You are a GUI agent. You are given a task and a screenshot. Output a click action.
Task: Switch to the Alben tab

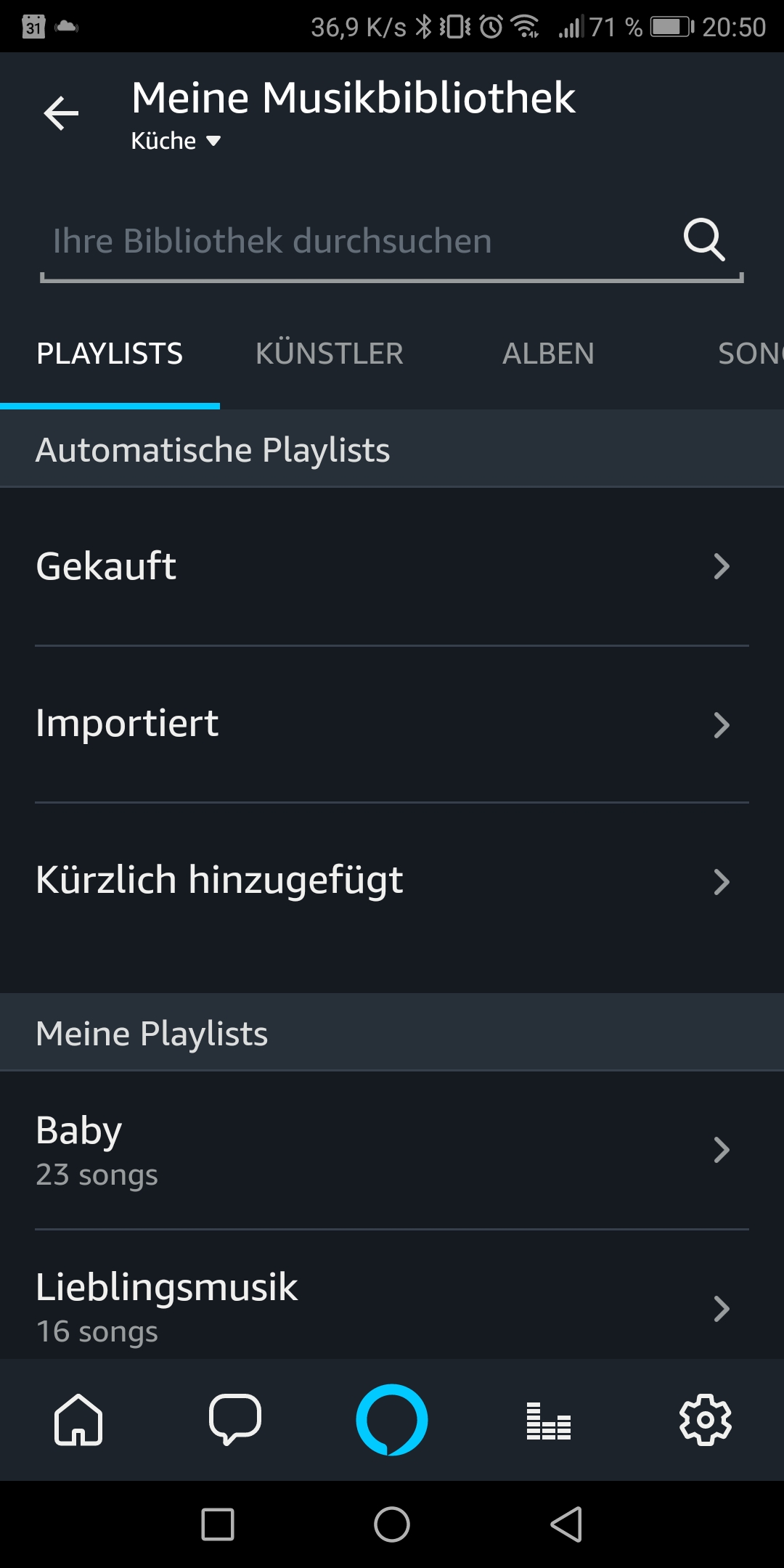coord(548,354)
